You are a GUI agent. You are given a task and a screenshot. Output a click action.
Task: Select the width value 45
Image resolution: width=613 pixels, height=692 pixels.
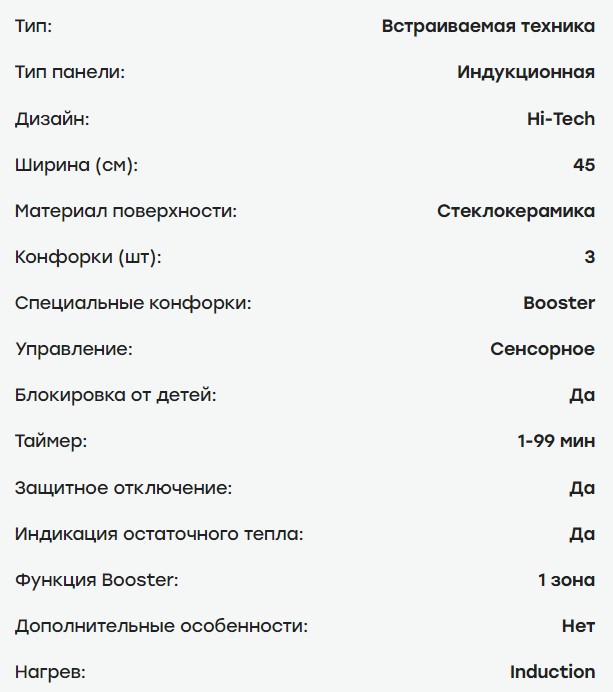pyautogui.click(x=584, y=165)
